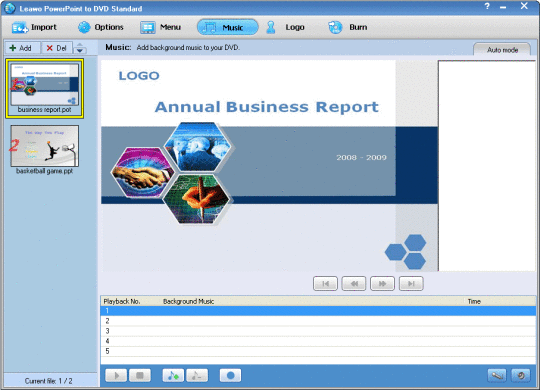This screenshot has height=390, width=540.
Task: Go to next slide forward button
Action: point(382,284)
